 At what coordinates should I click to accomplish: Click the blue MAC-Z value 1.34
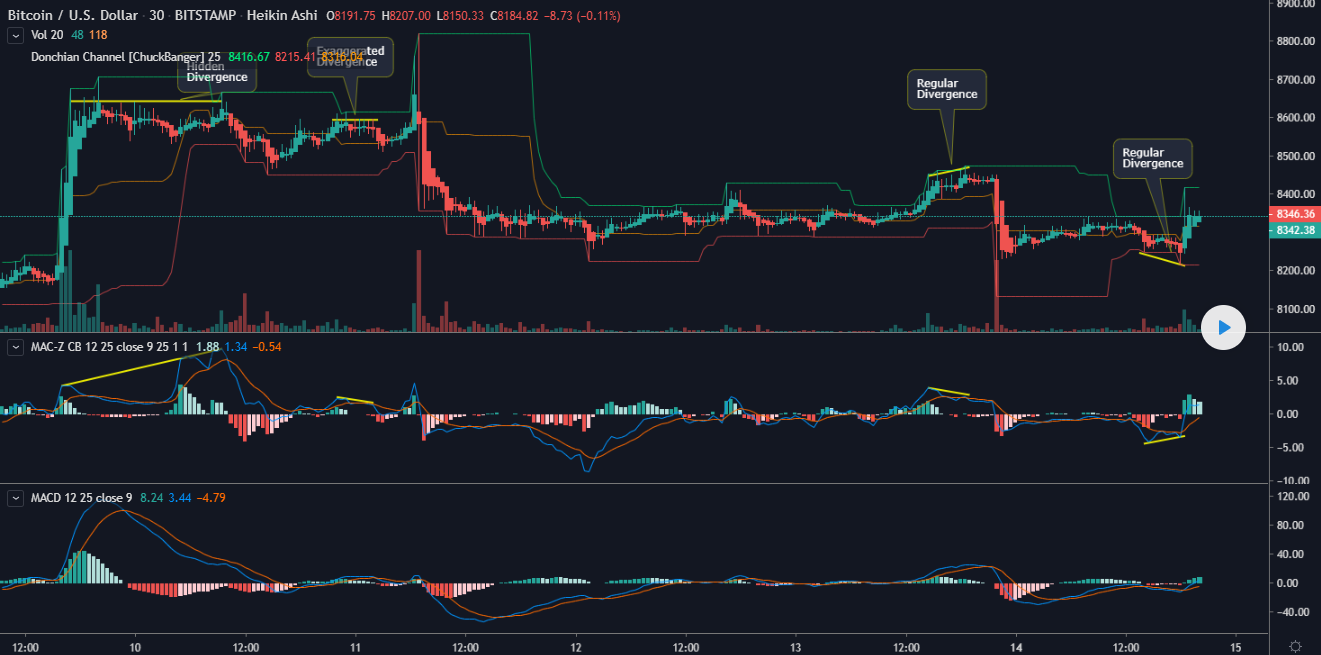236,347
